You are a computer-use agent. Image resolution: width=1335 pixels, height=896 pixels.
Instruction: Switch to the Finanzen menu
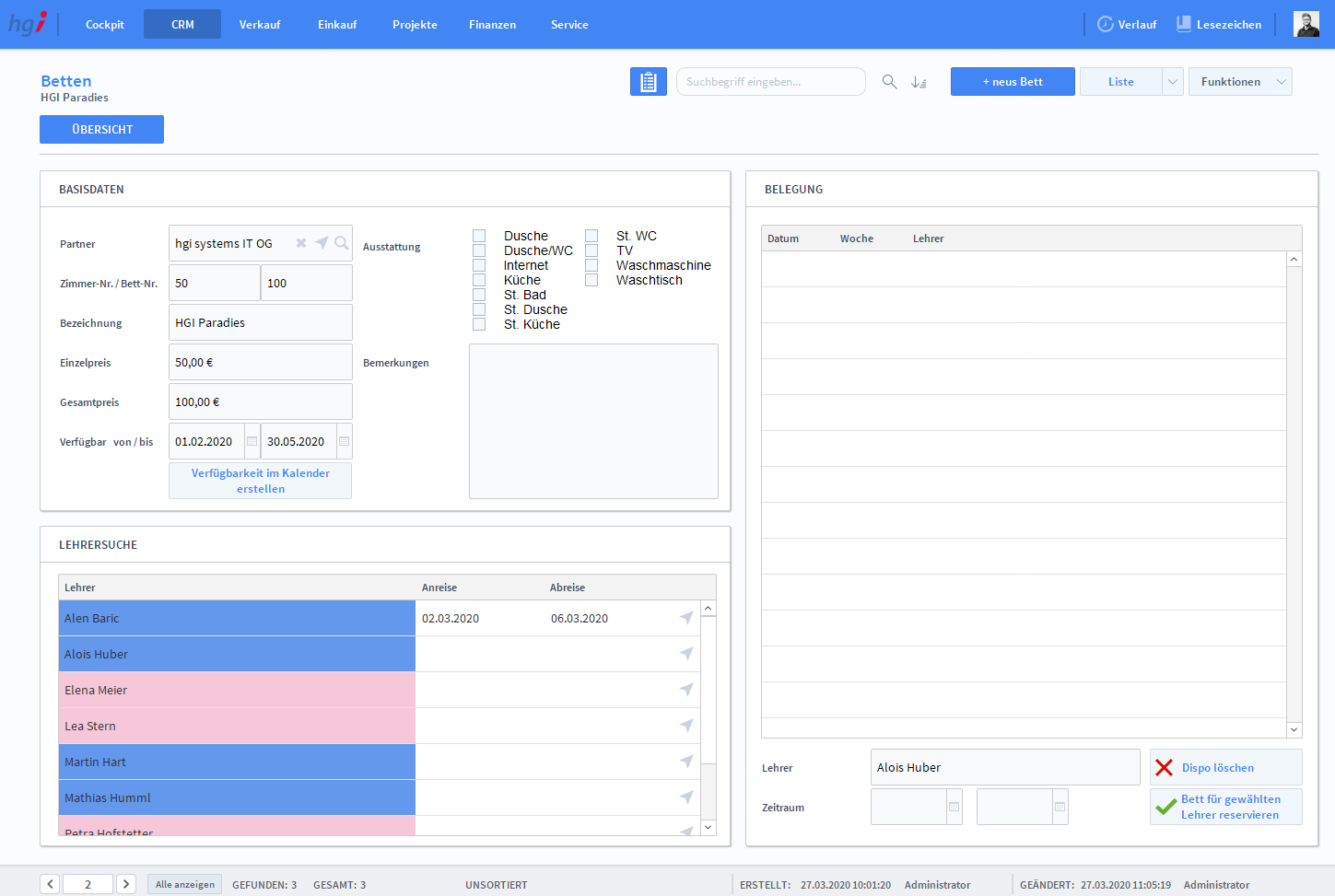point(492,25)
